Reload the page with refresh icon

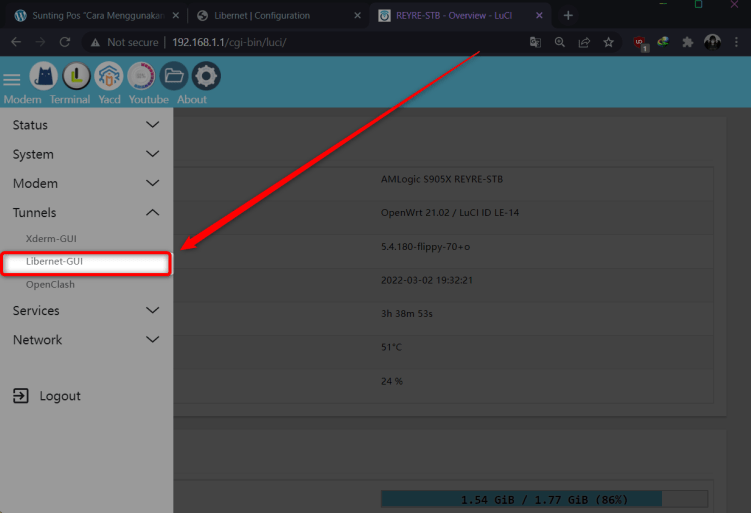[x=65, y=42]
